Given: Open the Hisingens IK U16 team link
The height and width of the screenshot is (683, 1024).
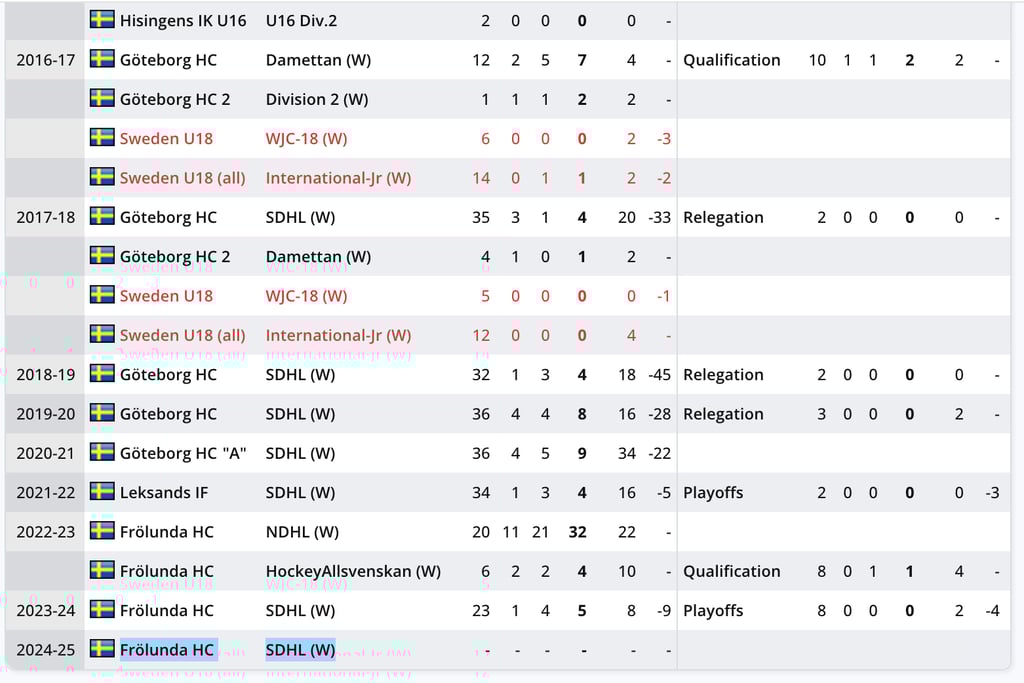Looking at the screenshot, I should click(x=183, y=21).
